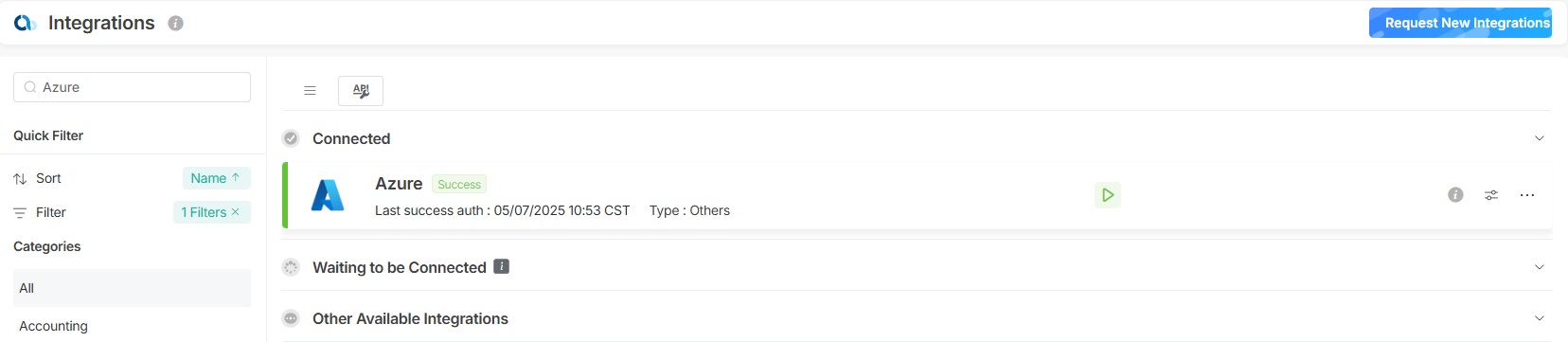Click the Azure search input field
The width and height of the screenshot is (1568, 342).
[x=133, y=87]
